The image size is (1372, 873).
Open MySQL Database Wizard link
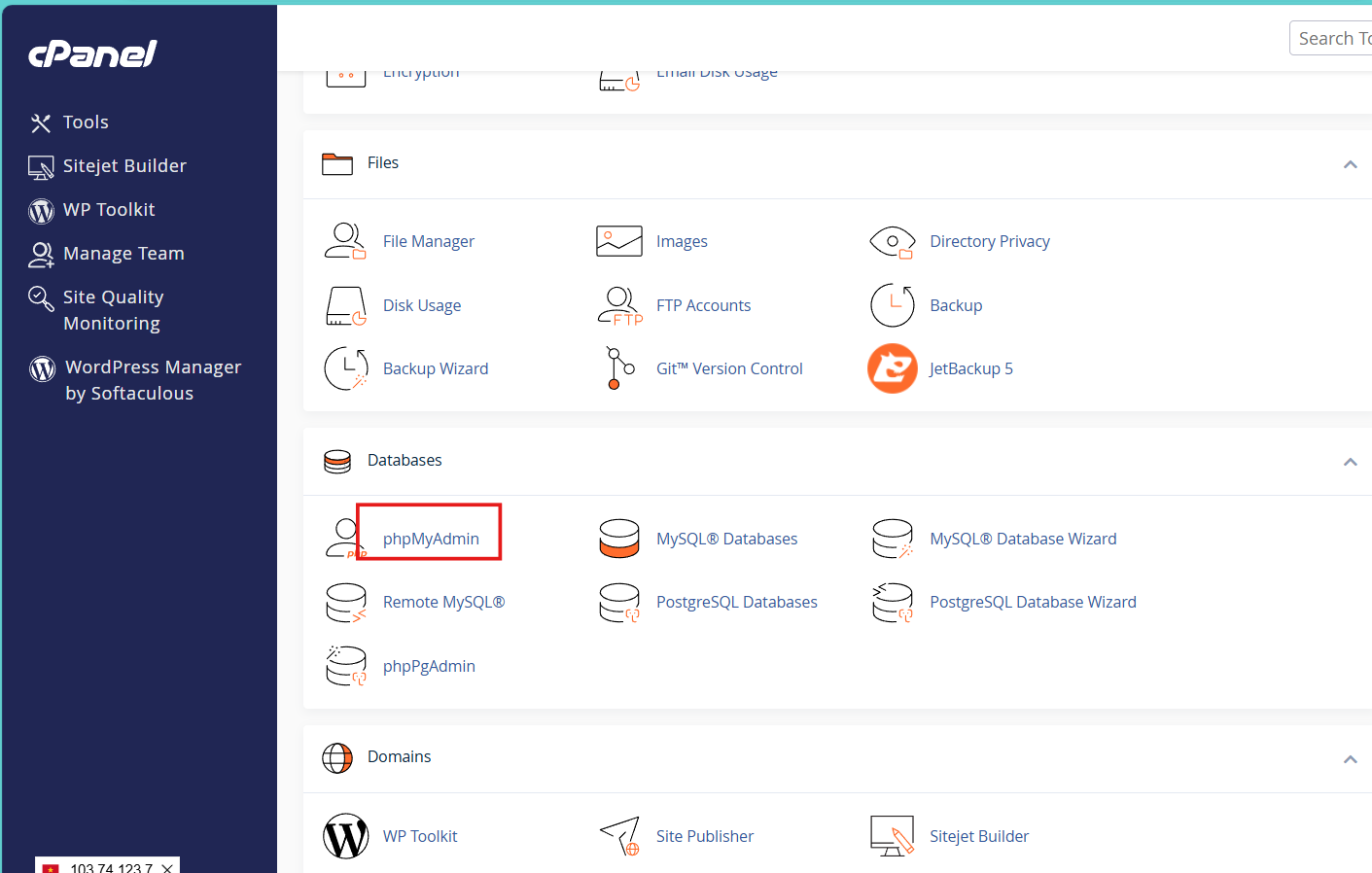(1023, 539)
